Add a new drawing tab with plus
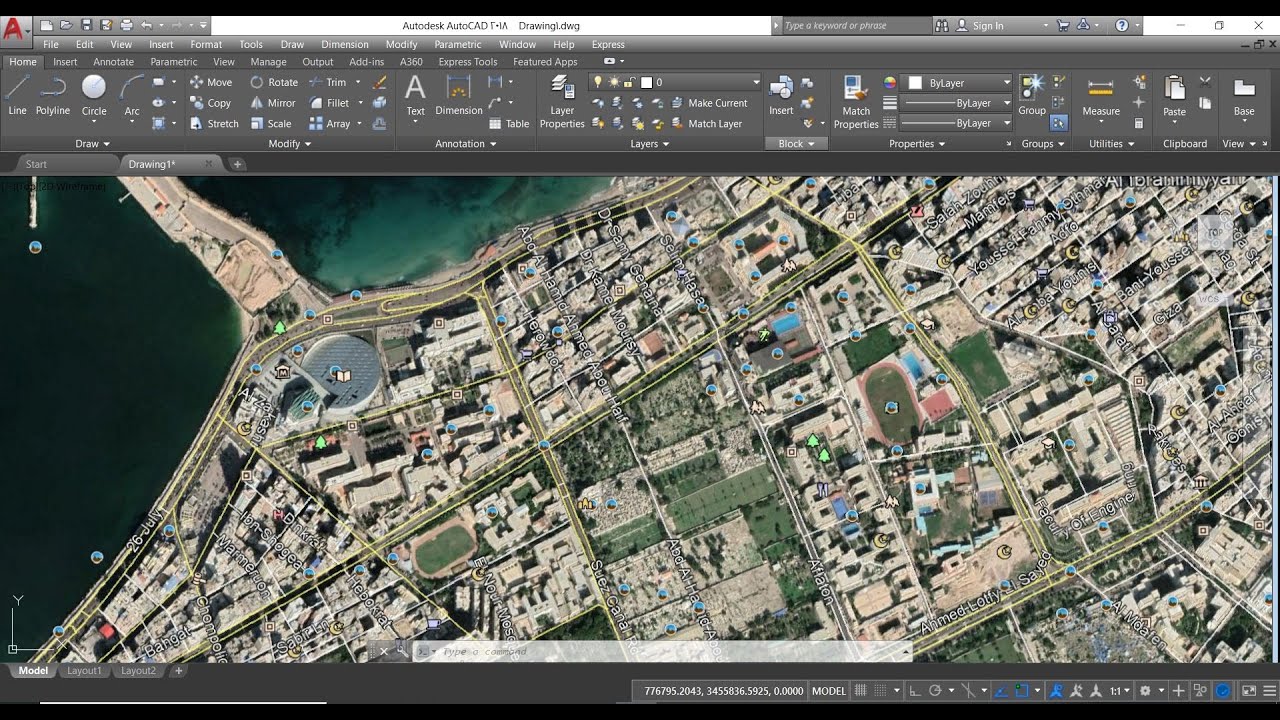 pos(237,164)
